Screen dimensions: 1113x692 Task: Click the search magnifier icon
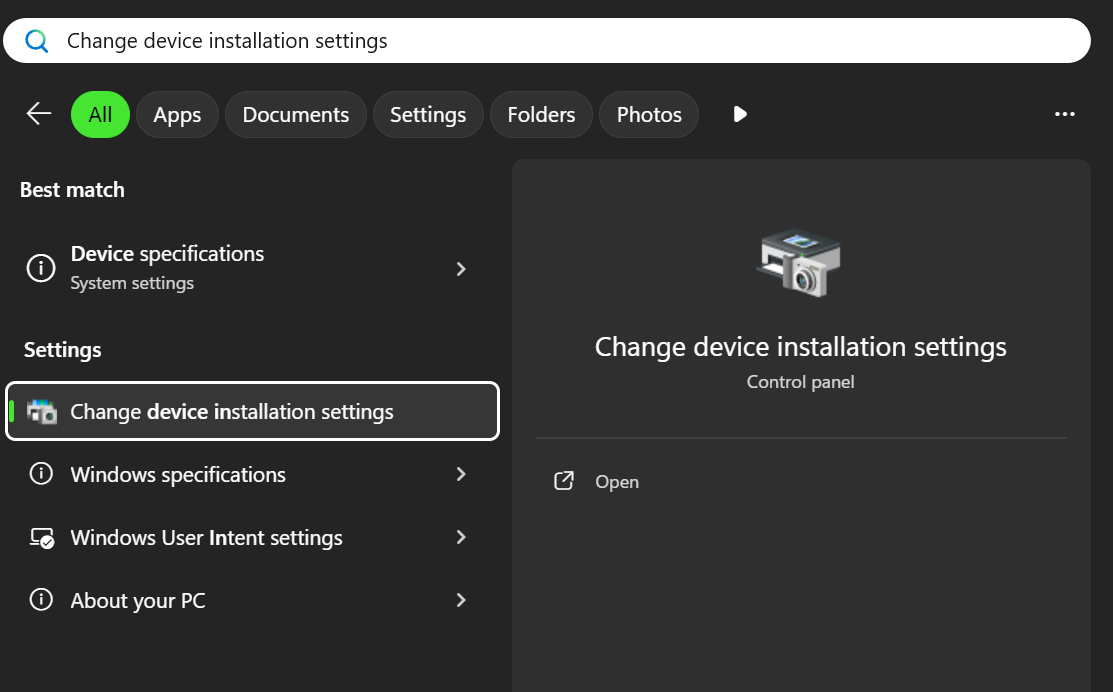[36, 41]
